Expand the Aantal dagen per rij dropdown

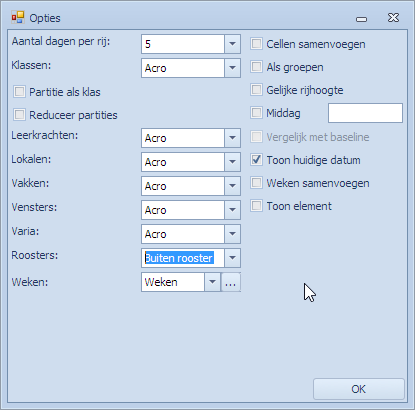[x=232, y=44]
